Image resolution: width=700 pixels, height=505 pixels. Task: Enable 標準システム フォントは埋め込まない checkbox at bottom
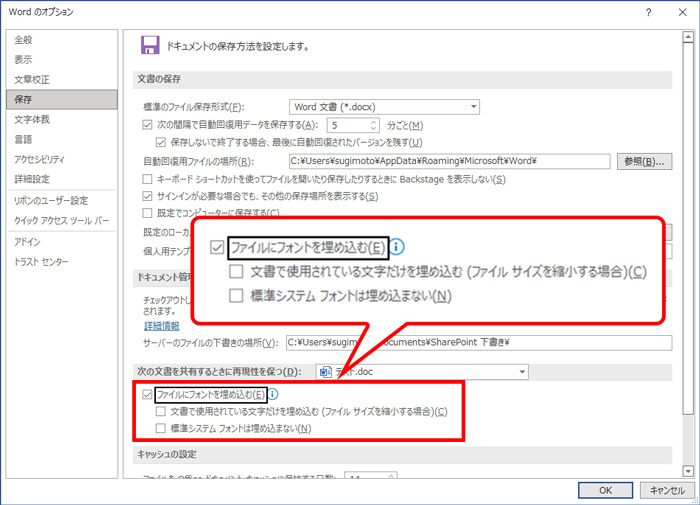pyautogui.click(x=161, y=428)
